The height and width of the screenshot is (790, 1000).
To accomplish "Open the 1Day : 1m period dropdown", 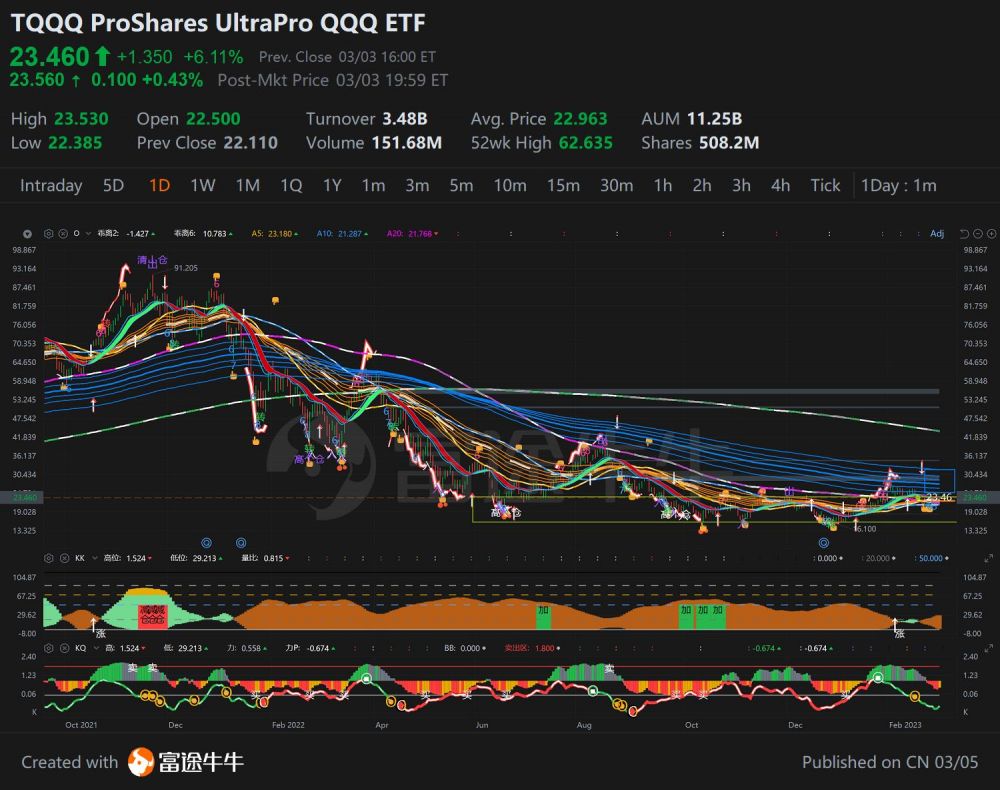I will click(898, 185).
